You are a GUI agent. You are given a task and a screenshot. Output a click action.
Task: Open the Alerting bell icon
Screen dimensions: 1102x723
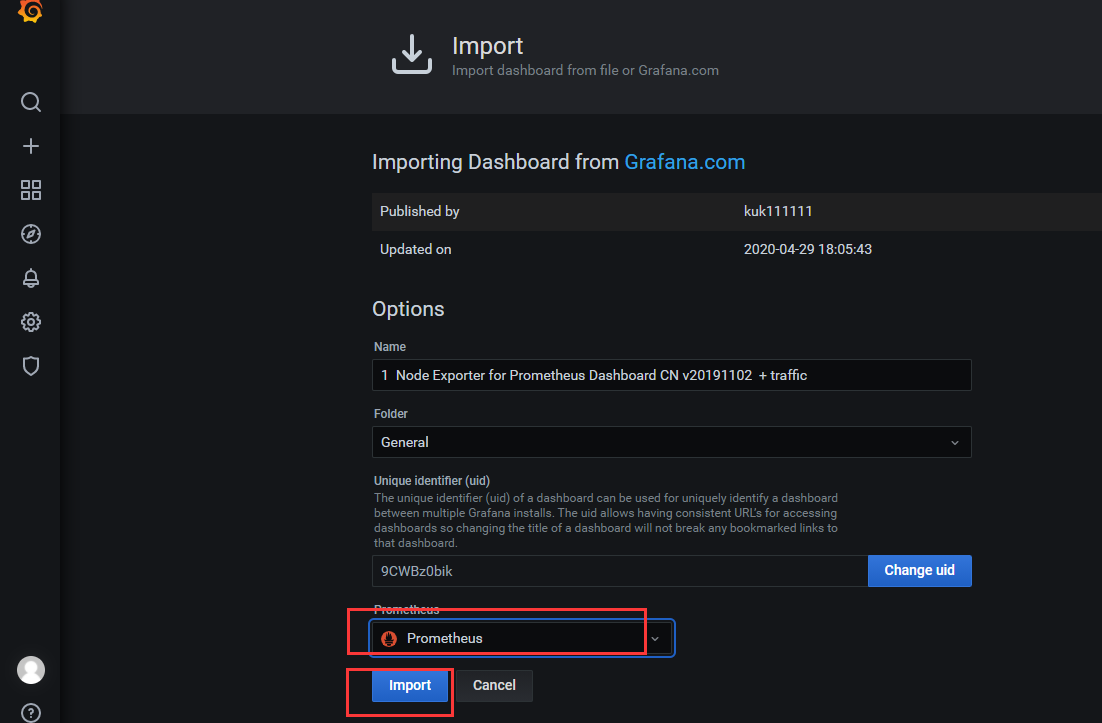[30, 278]
